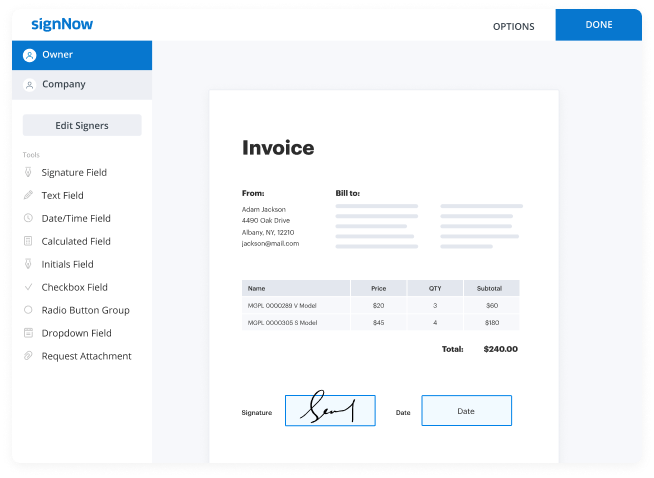Click the Date field on invoice

point(466,411)
